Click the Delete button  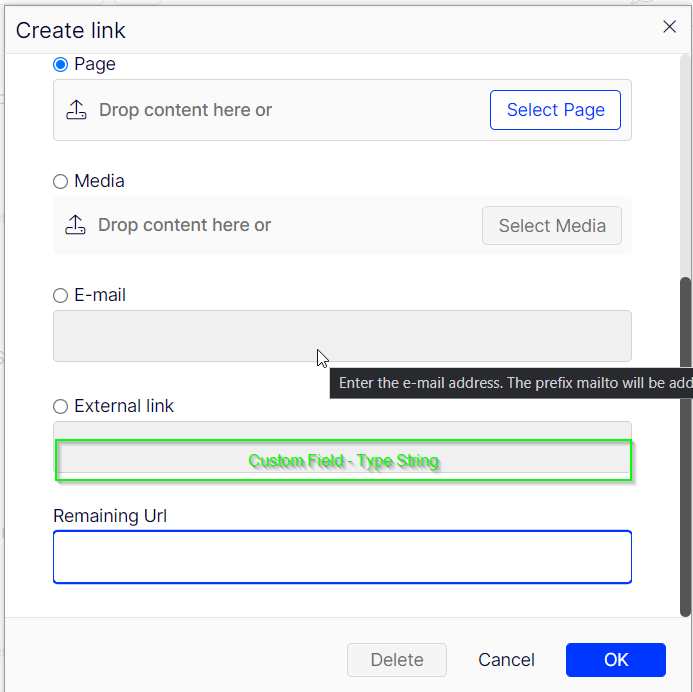pyautogui.click(x=396, y=660)
